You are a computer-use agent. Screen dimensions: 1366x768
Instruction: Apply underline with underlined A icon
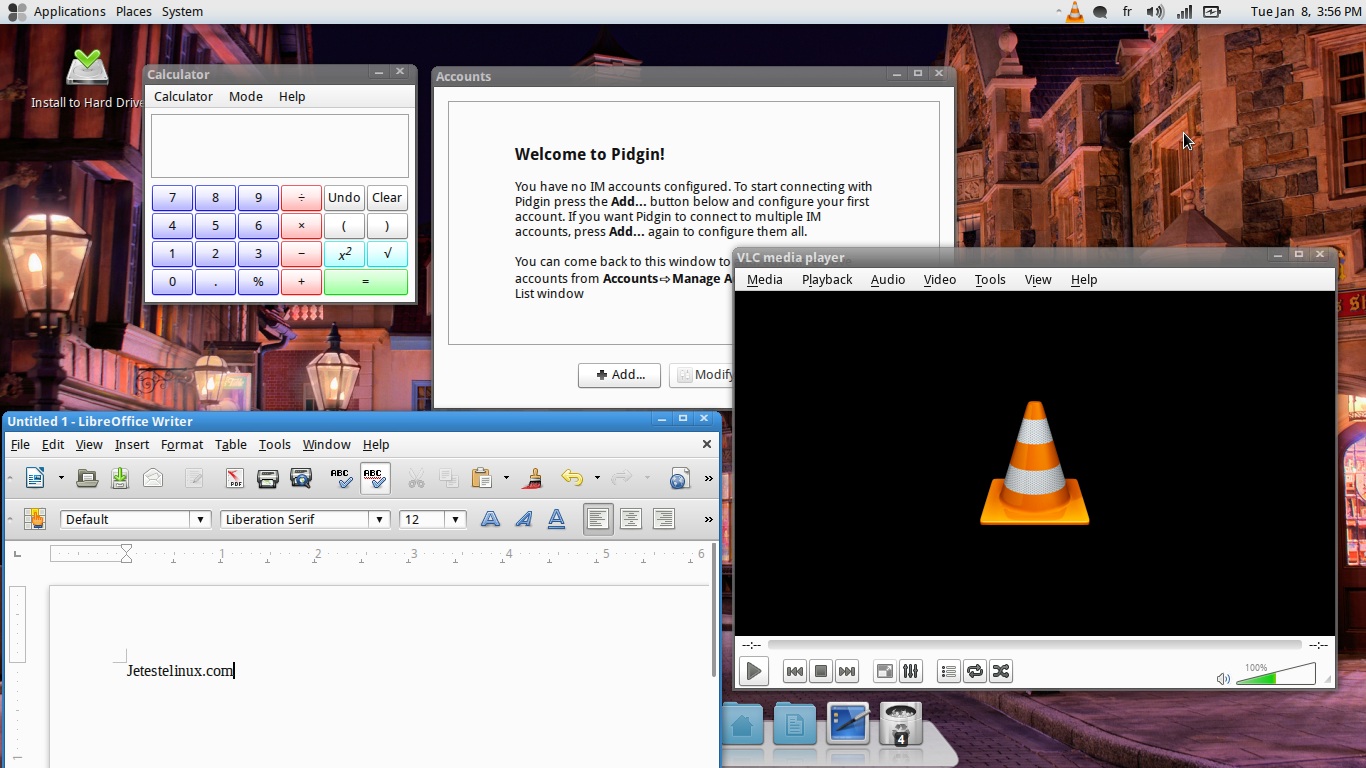pyautogui.click(x=556, y=519)
